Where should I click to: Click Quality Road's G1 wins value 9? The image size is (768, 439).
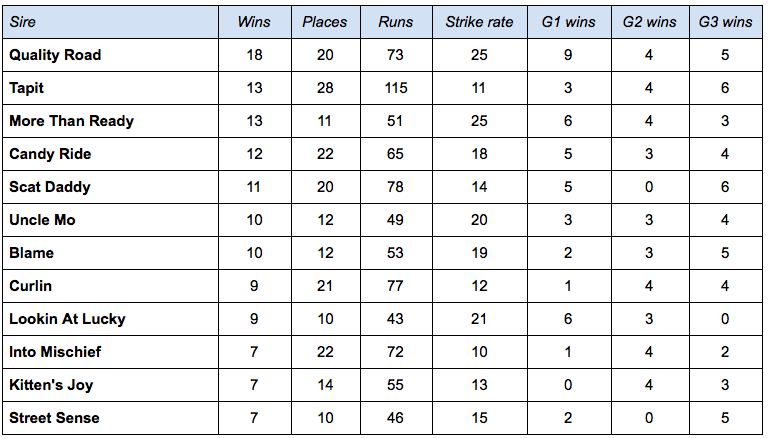tap(568, 55)
